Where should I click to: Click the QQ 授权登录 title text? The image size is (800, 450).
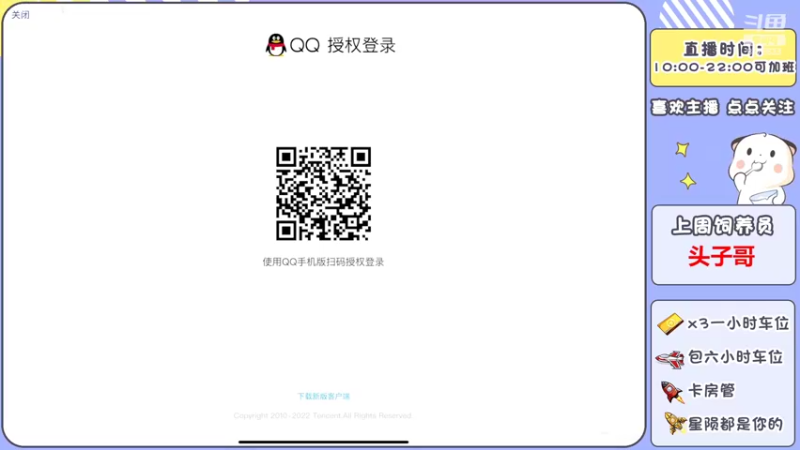point(342,45)
